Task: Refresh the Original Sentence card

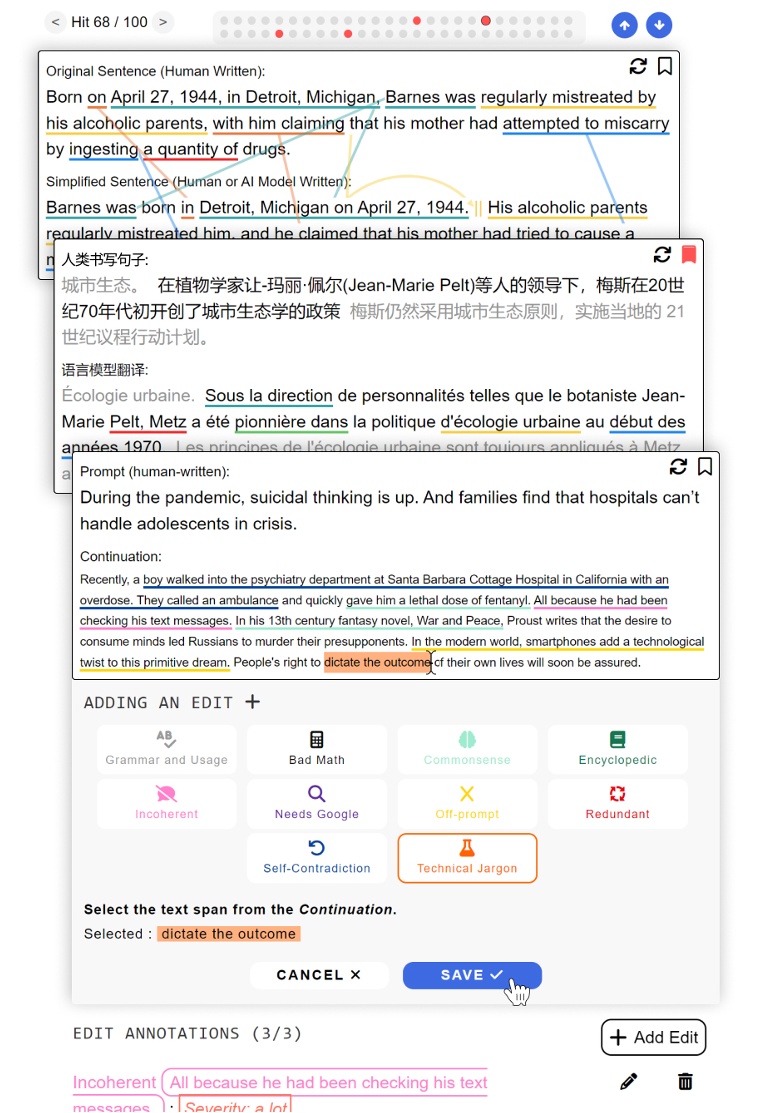Action: point(638,67)
